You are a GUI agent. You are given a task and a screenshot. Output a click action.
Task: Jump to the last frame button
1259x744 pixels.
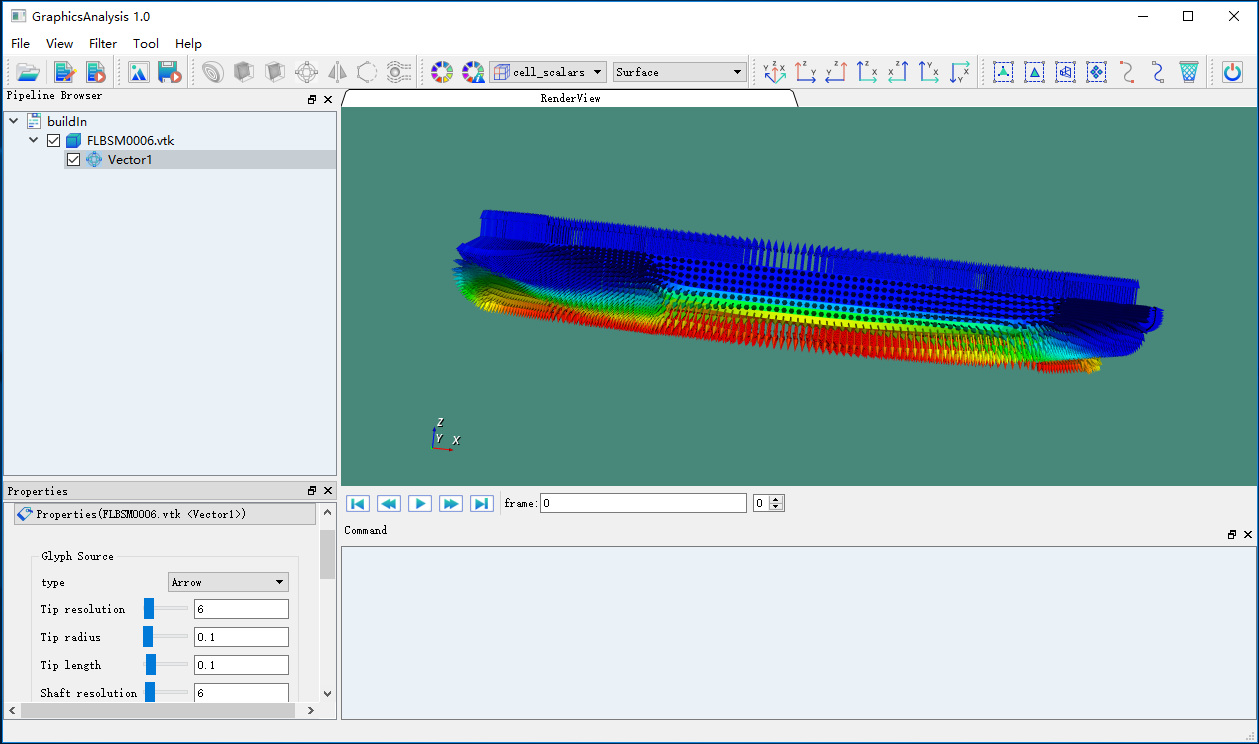[482, 503]
